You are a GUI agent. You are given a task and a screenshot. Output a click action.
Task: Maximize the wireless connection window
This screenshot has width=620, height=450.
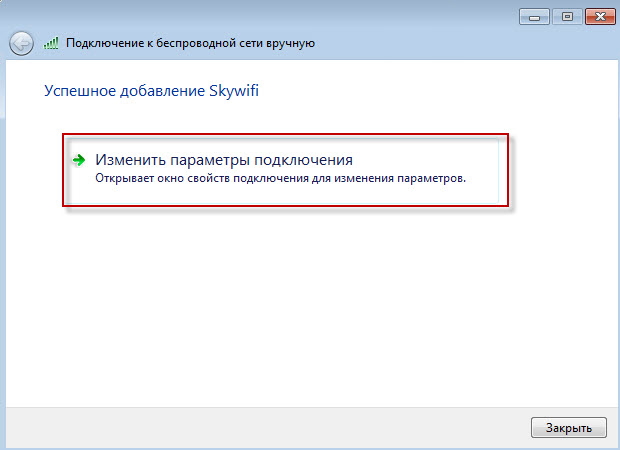coord(567,17)
